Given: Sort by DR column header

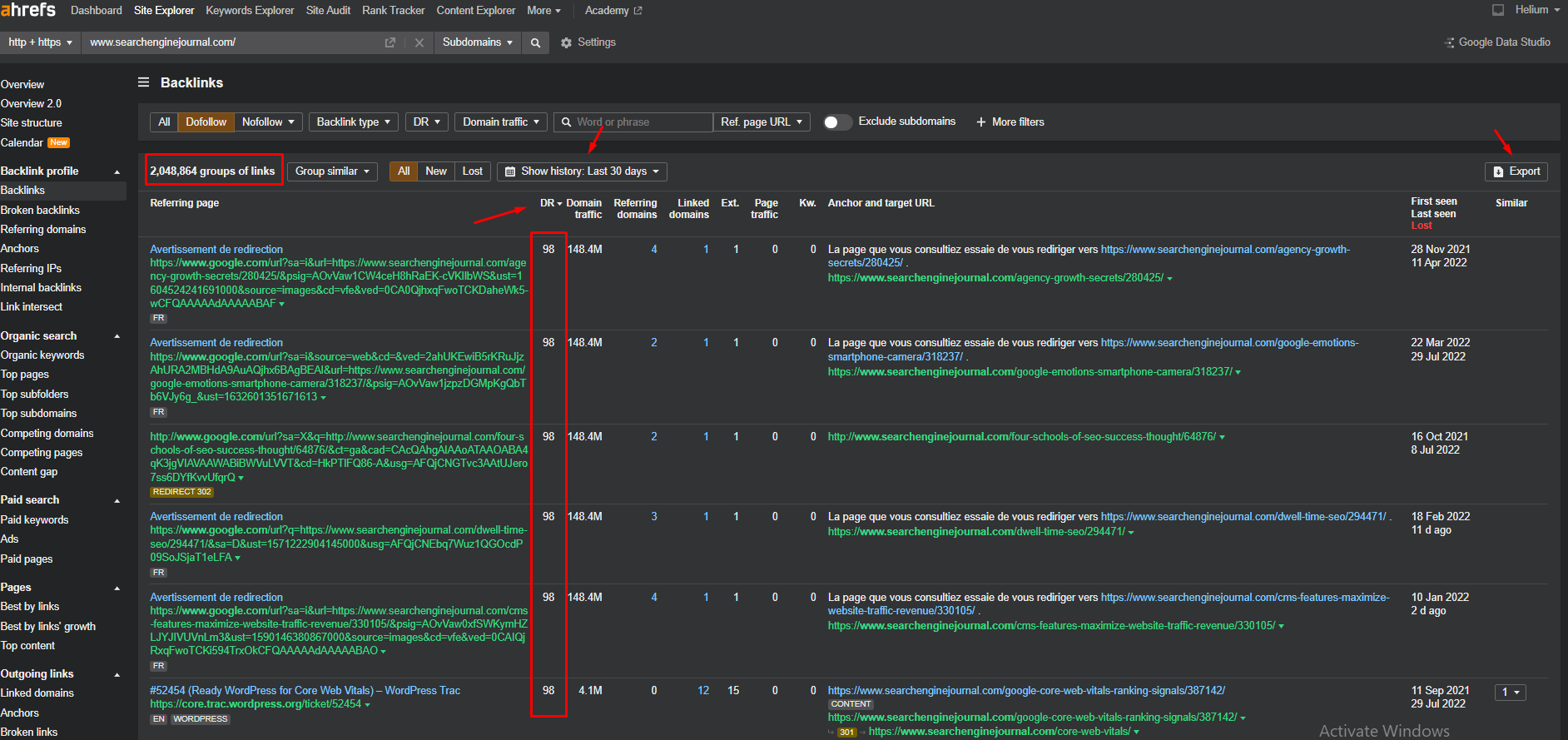Looking at the screenshot, I should pyautogui.click(x=551, y=203).
